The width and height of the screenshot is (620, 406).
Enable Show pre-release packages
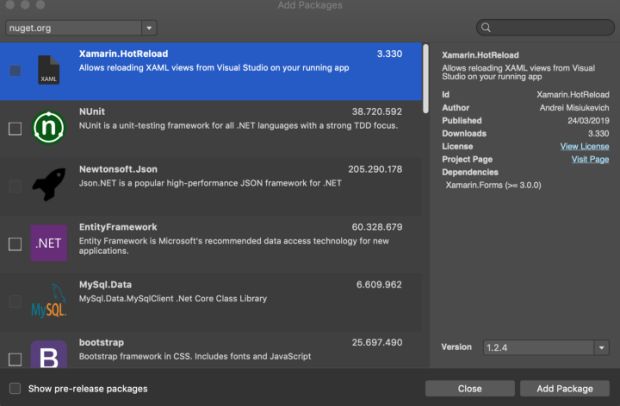point(14,388)
